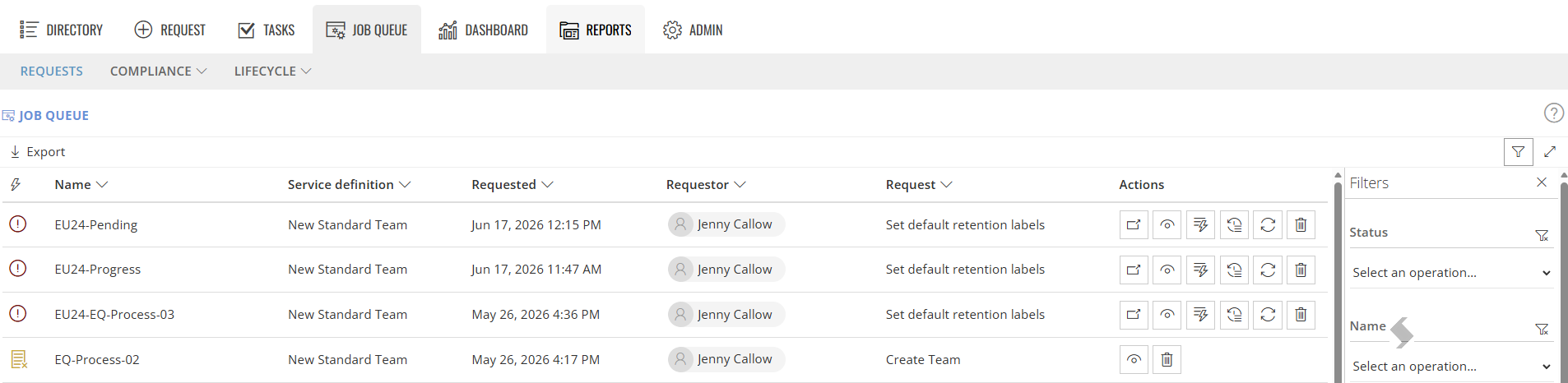Click the lightning bolt column header icon
The height and width of the screenshot is (383, 1568).
pos(16,185)
